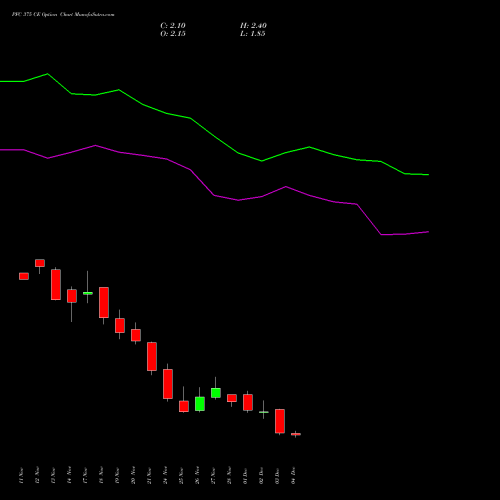
Task: Click the high value H: 2.40
Action: [x=253, y=26]
